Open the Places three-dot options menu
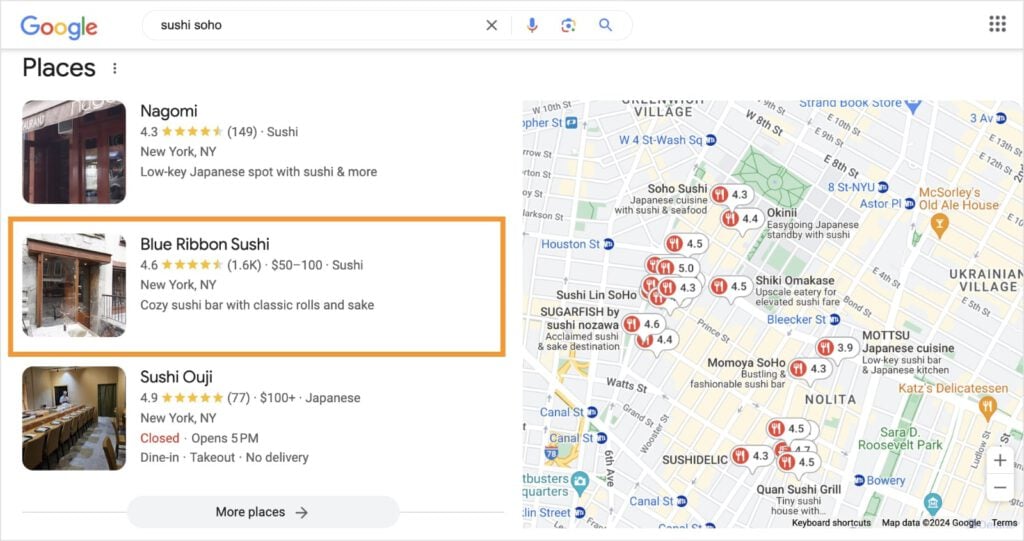The height and width of the screenshot is (541, 1024). (x=115, y=68)
